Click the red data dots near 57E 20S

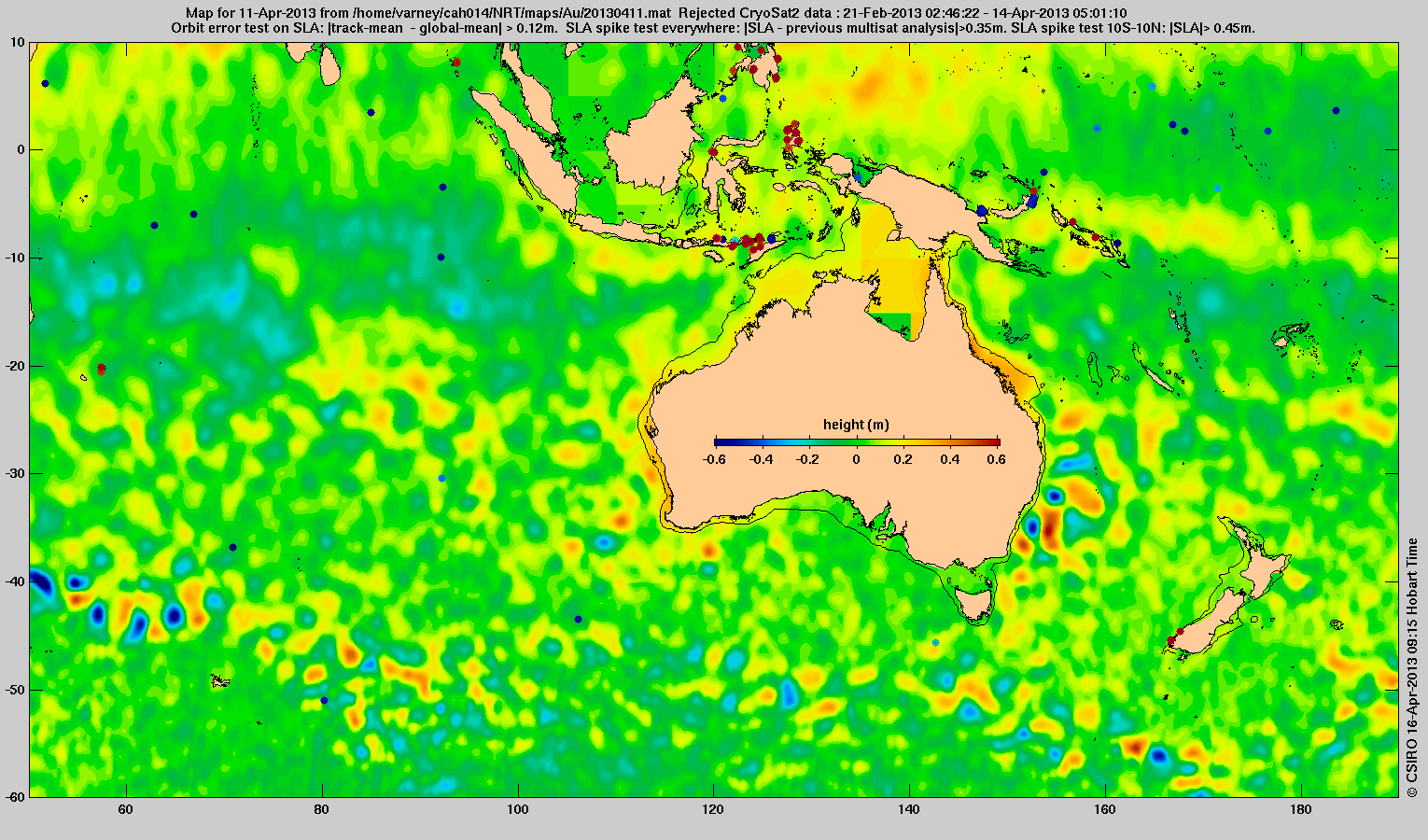[101, 369]
